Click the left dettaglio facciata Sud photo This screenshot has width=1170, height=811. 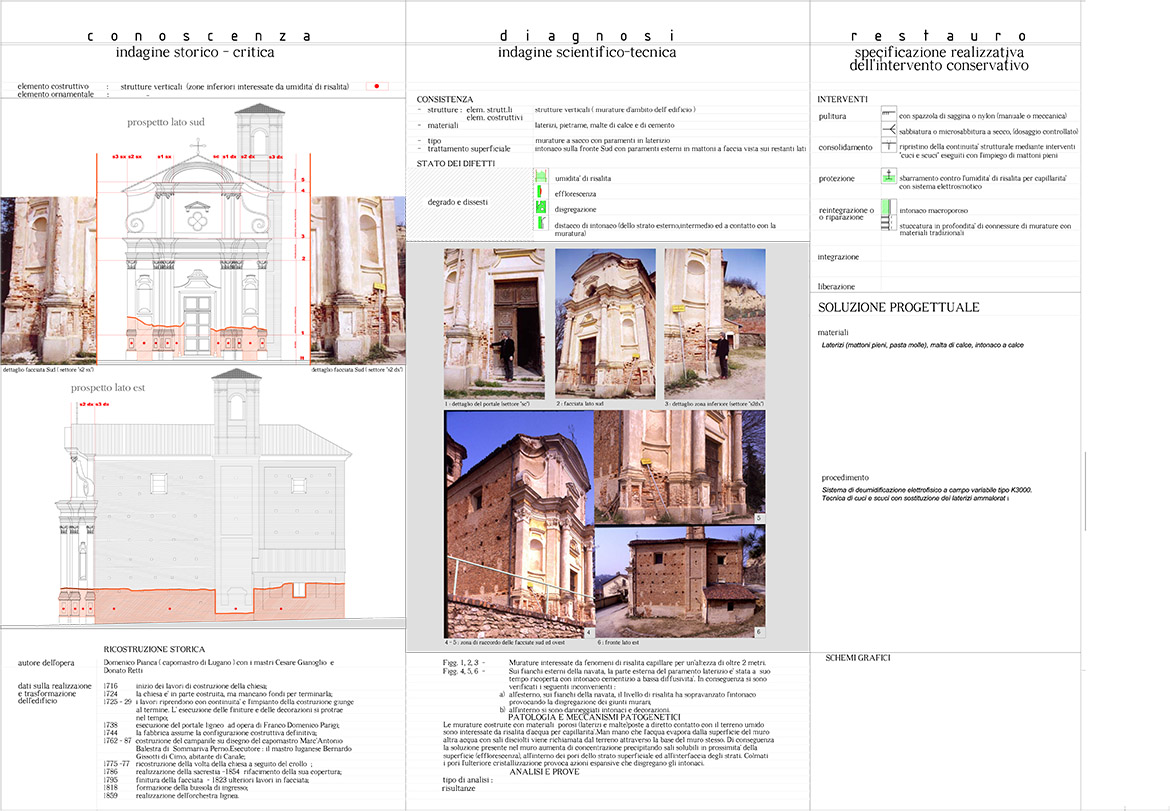[x=48, y=279]
